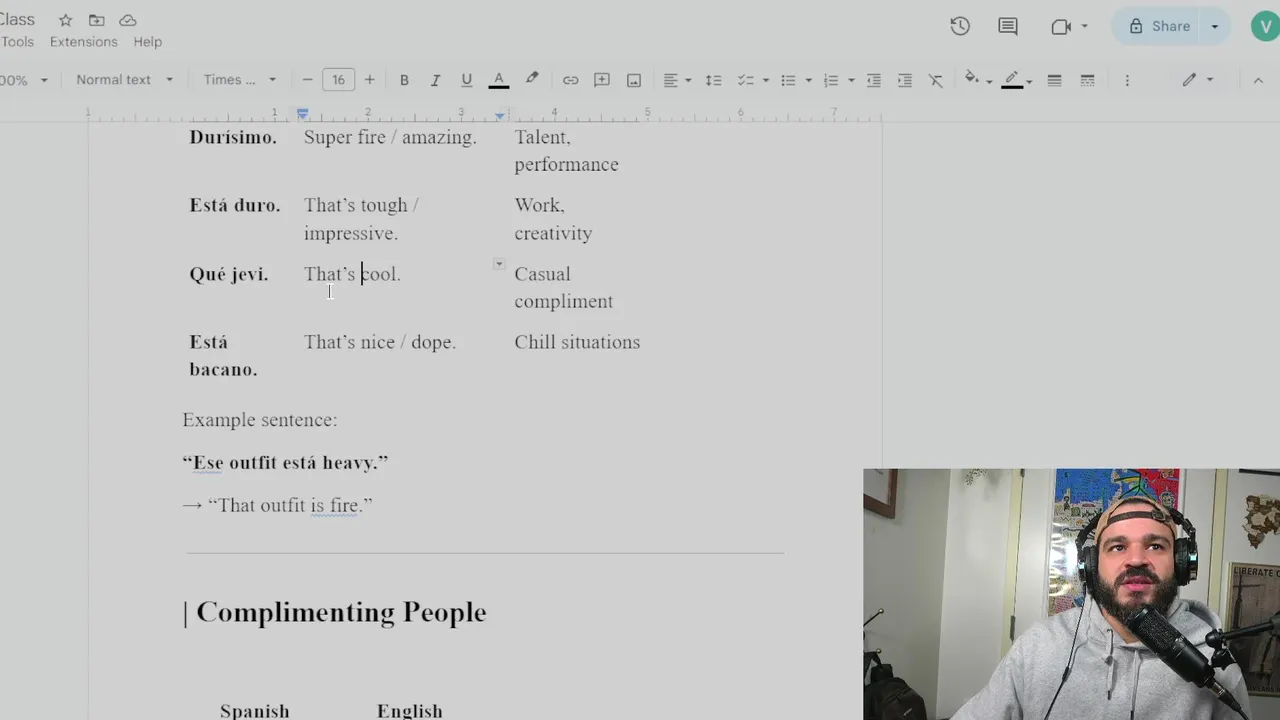Check cloud save status icon
The image size is (1280, 720).
pos(128,20)
